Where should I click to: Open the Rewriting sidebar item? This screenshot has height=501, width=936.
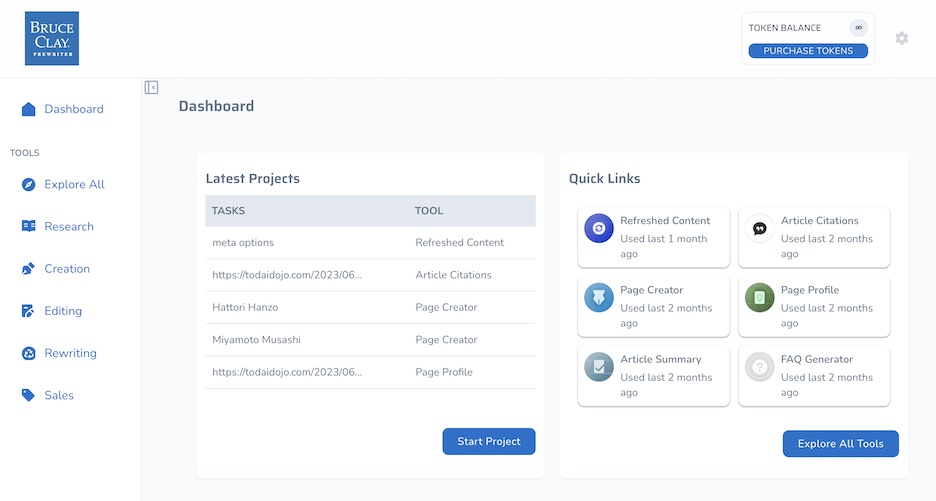point(70,353)
